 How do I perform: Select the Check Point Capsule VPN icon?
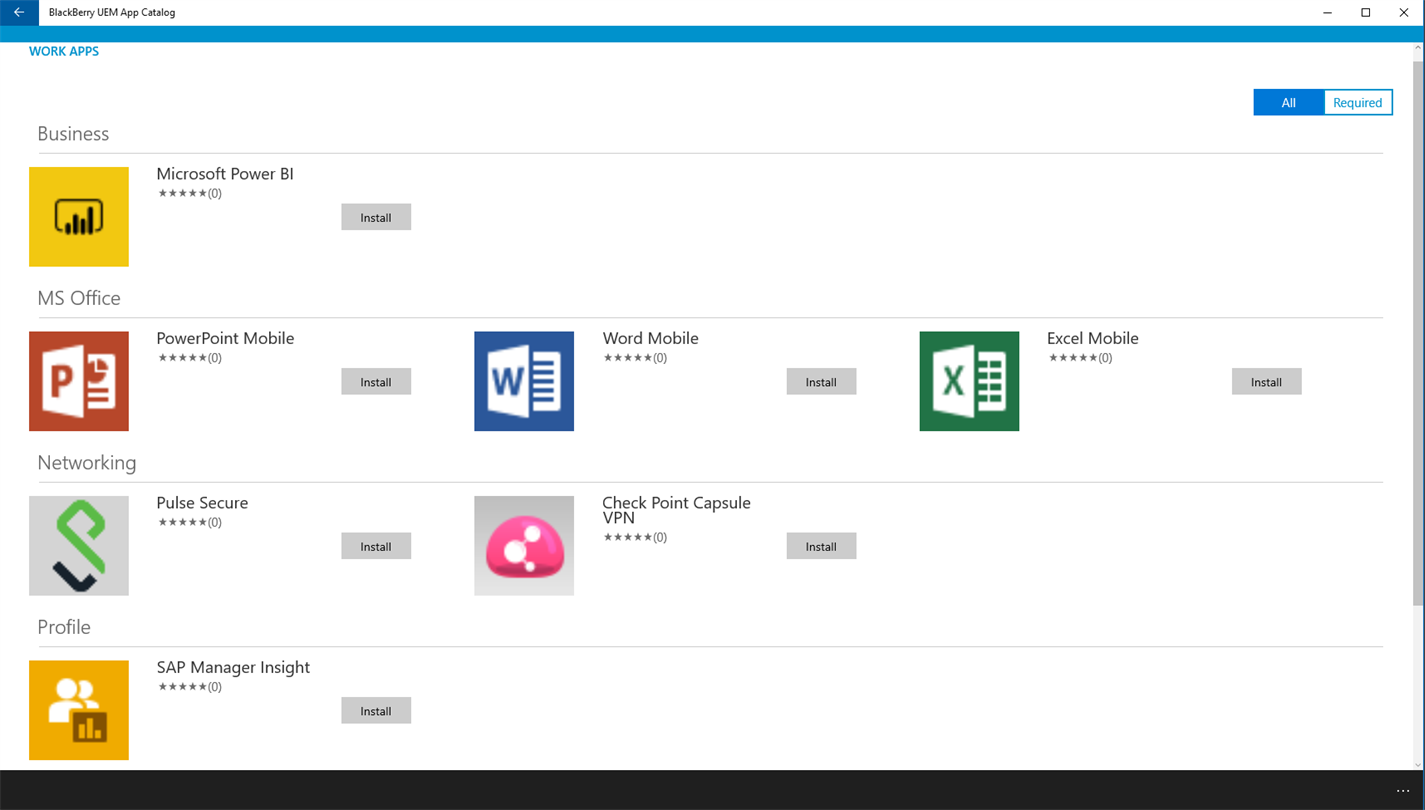[524, 546]
